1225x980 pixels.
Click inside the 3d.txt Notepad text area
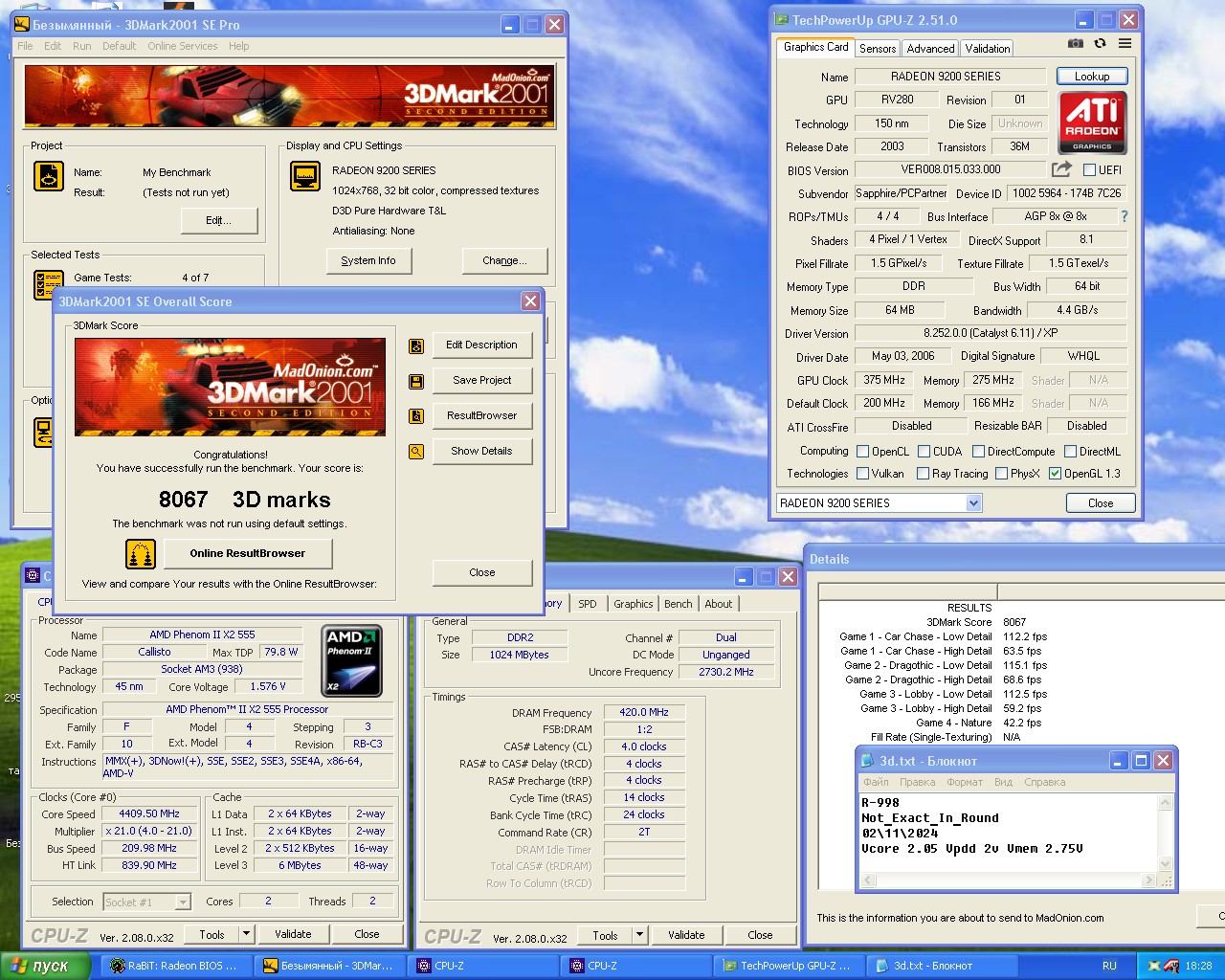[1009, 833]
